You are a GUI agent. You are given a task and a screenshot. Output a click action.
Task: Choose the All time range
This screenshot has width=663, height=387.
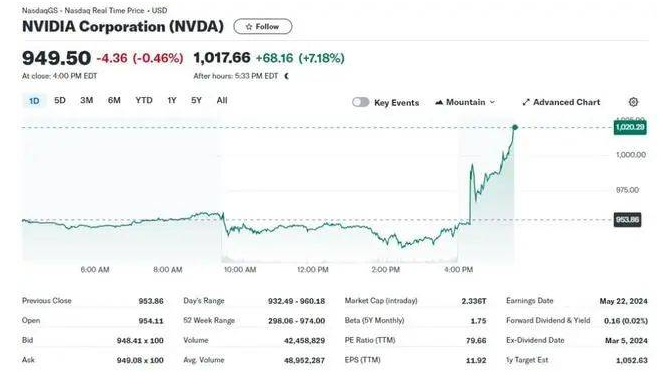coord(222,100)
